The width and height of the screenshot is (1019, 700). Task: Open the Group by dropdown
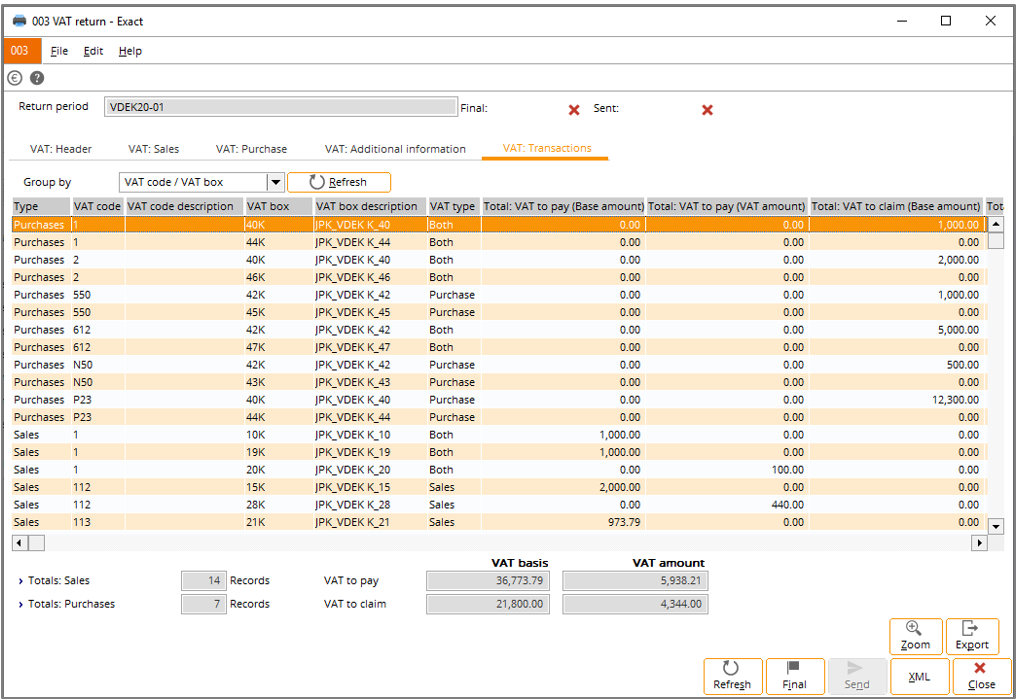pyautogui.click(x=276, y=182)
